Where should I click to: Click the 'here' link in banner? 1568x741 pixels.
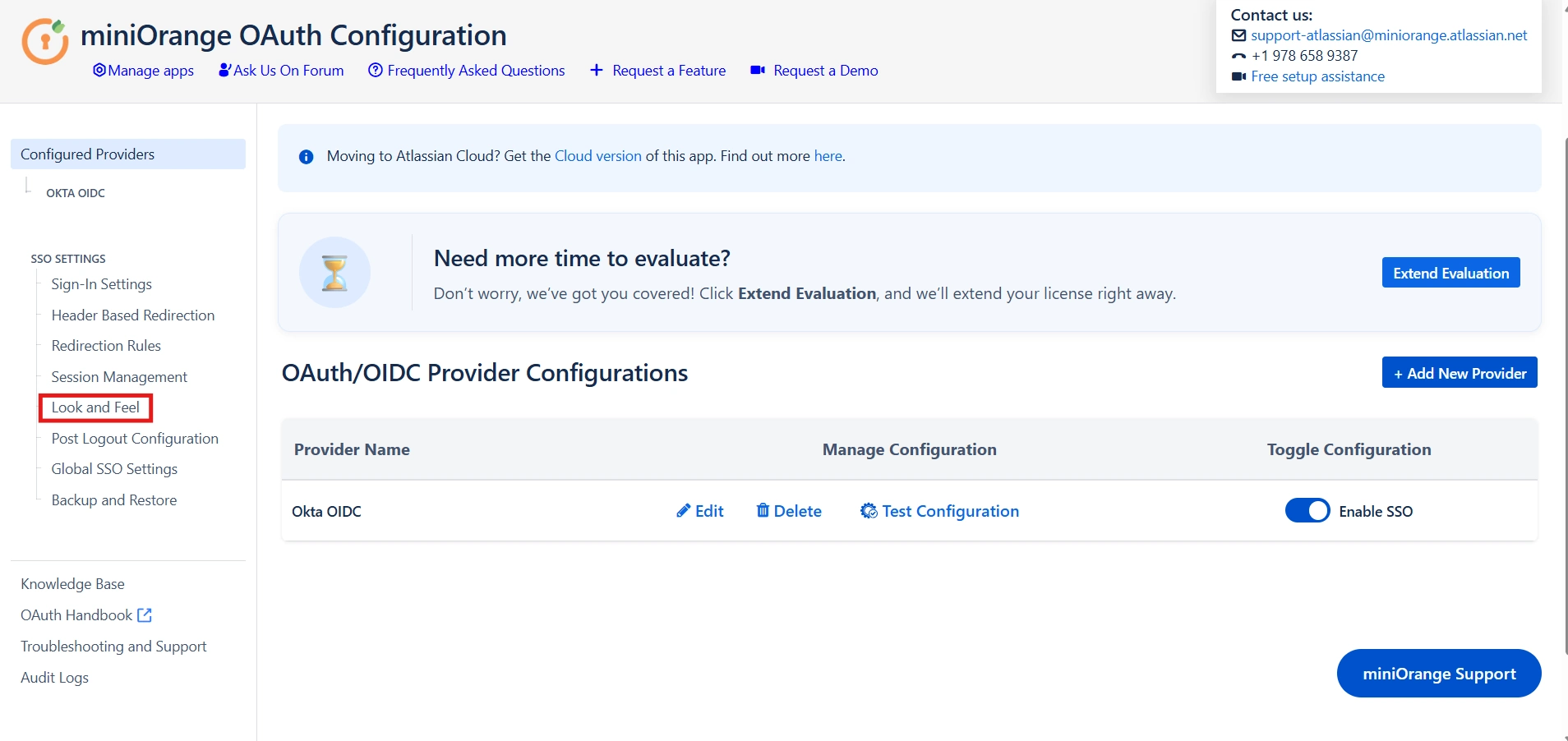[x=828, y=156]
